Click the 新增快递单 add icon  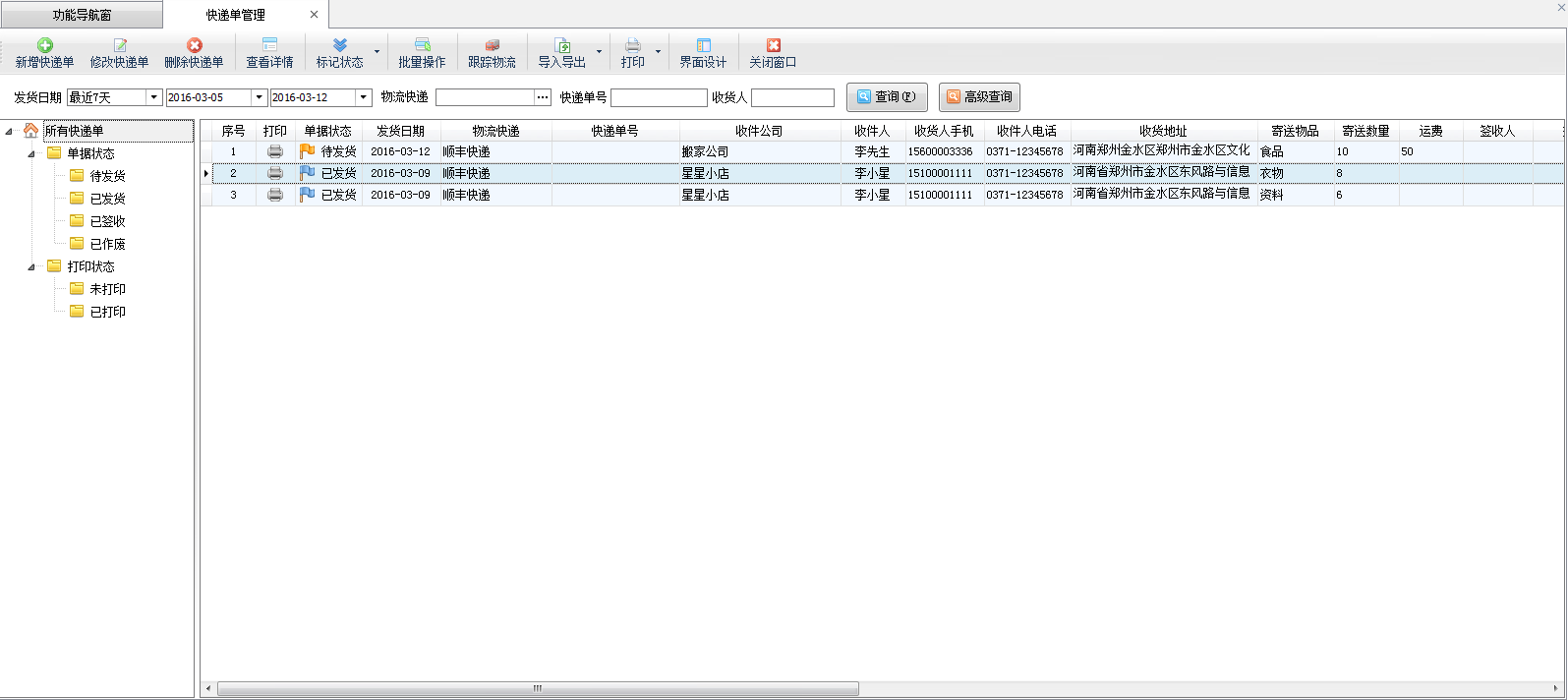pyautogui.click(x=44, y=46)
